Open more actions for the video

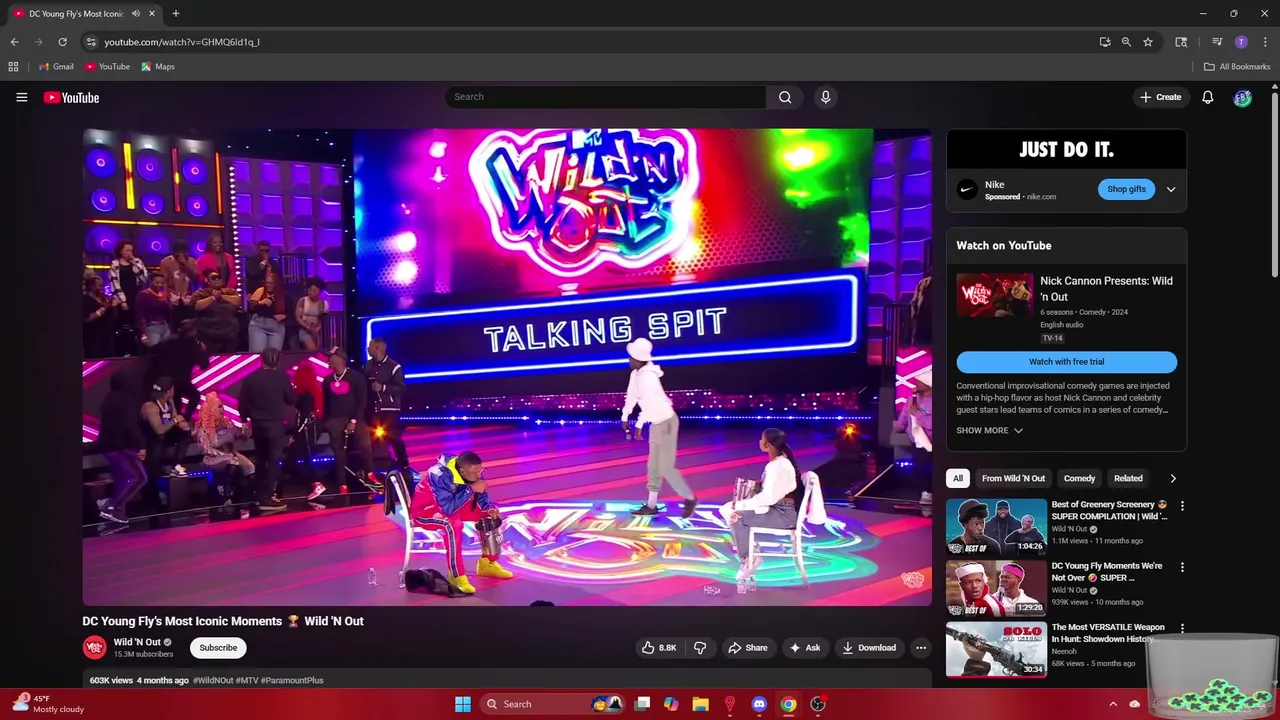(x=921, y=647)
